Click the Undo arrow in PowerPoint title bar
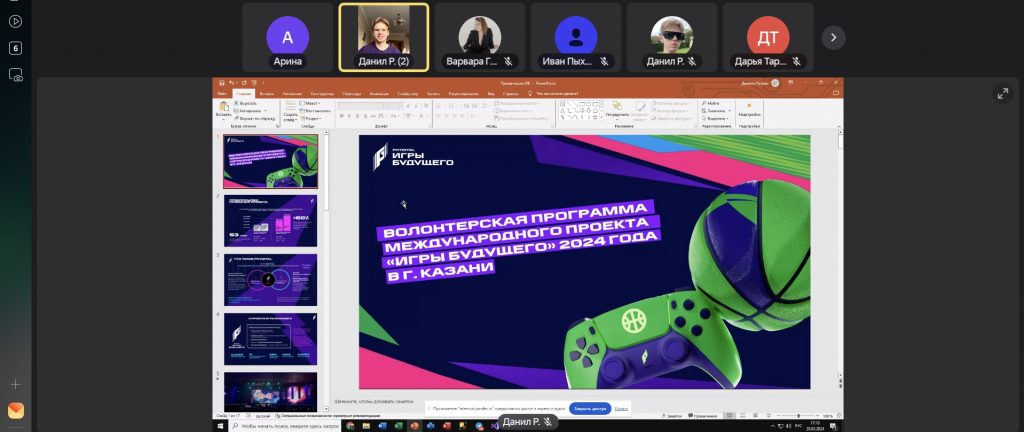The image size is (1024, 432). click(x=231, y=83)
